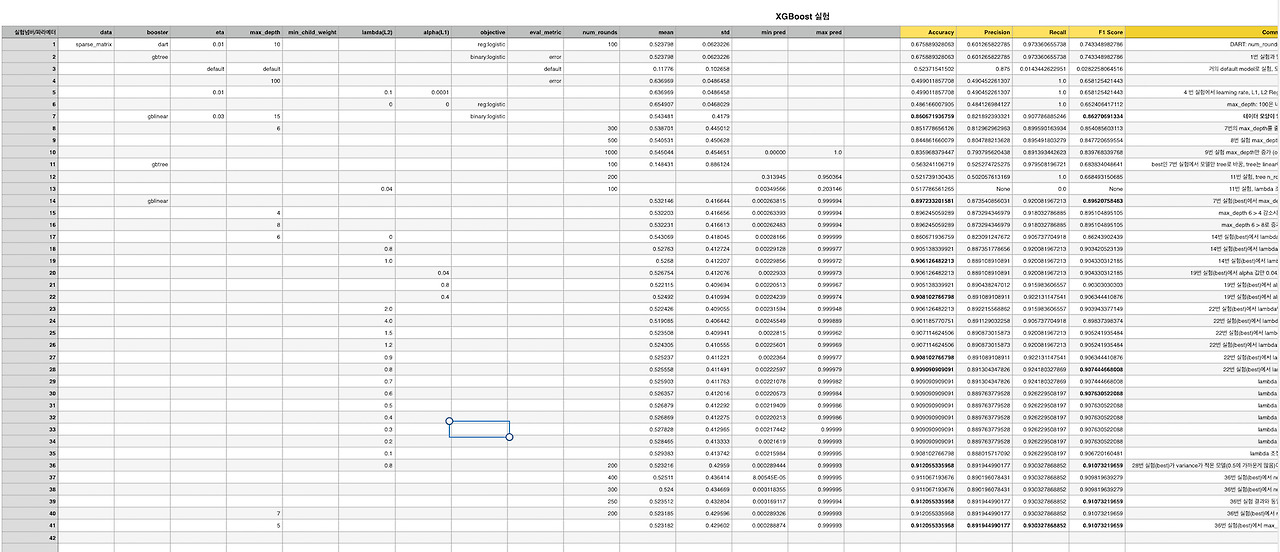This screenshot has width=1280, height=552.
Task: Click the 'XGBoost 실험' table title
Action: [802, 17]
